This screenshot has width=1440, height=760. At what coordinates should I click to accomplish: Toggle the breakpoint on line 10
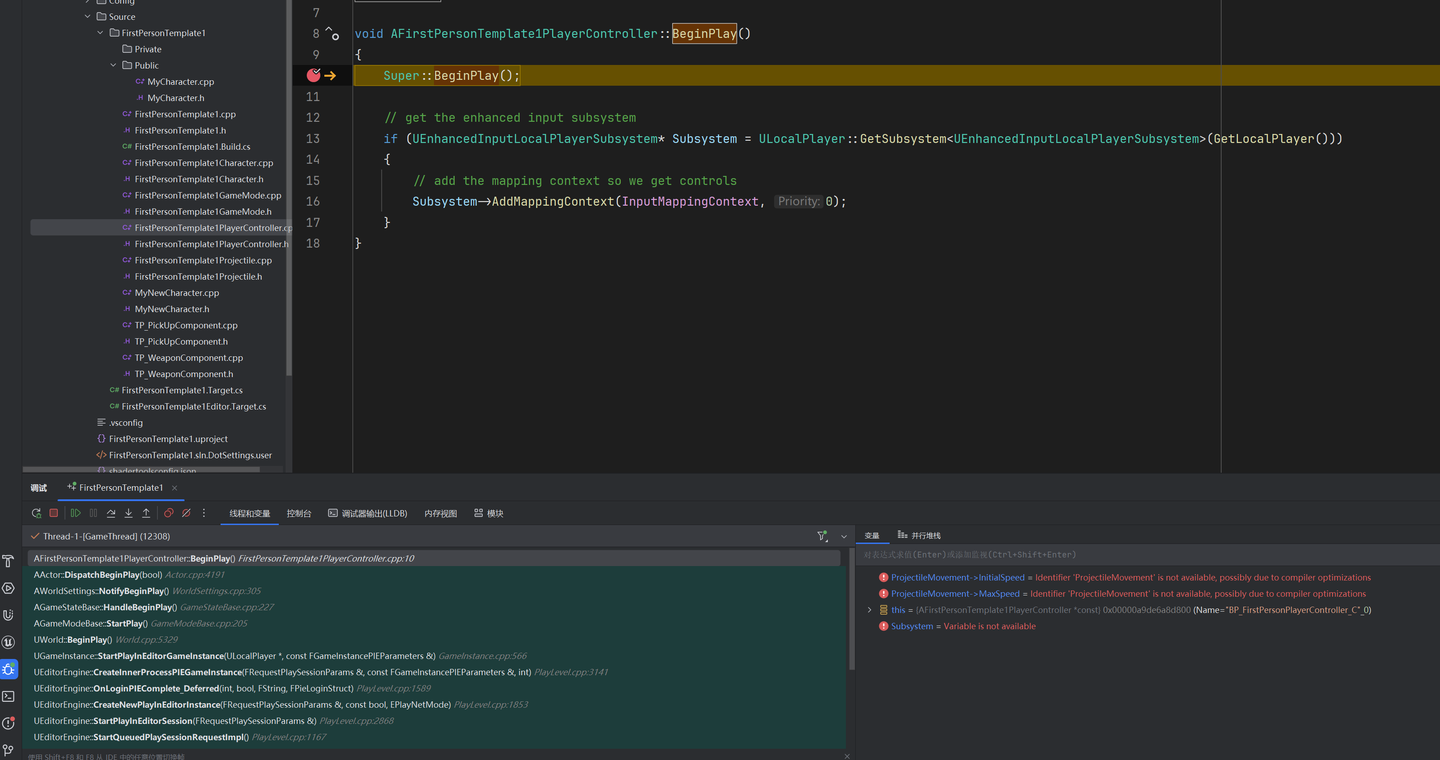(313, 75)
